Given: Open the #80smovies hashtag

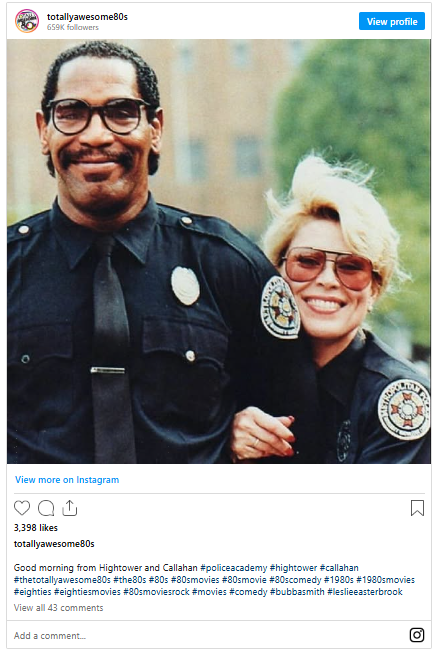Looking at the screenshot, I should 195,580.
